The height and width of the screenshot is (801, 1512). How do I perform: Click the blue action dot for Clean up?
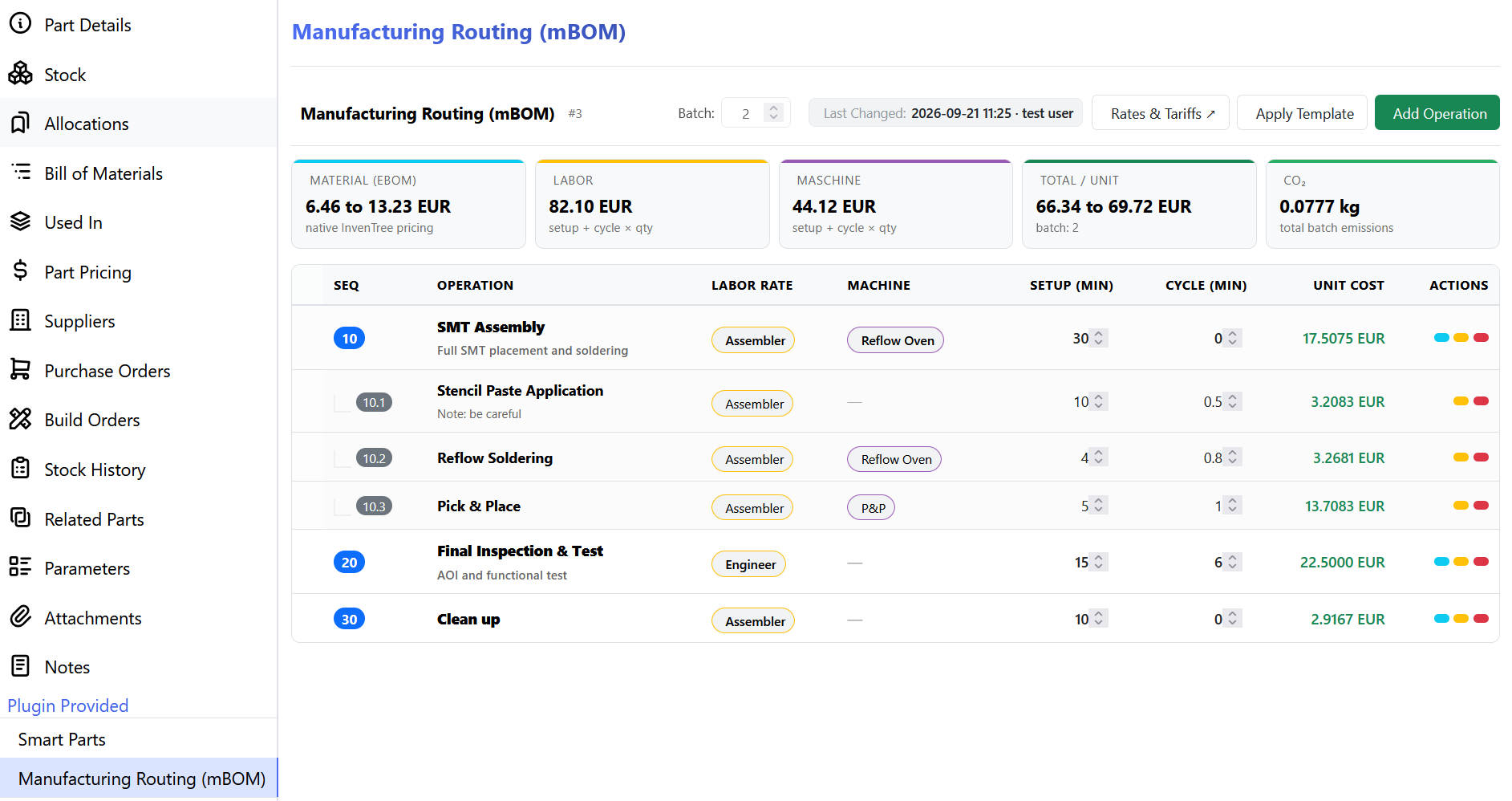1441,619
